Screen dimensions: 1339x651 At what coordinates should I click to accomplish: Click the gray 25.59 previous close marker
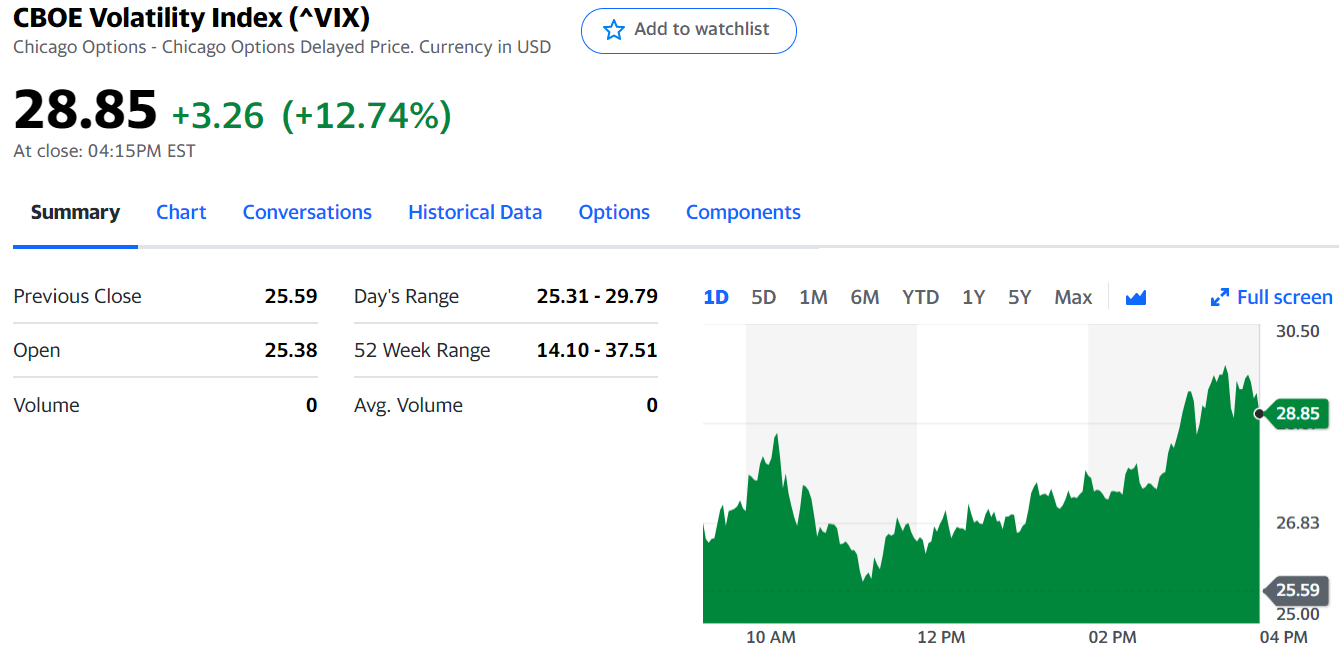(x=1297, y=590)
